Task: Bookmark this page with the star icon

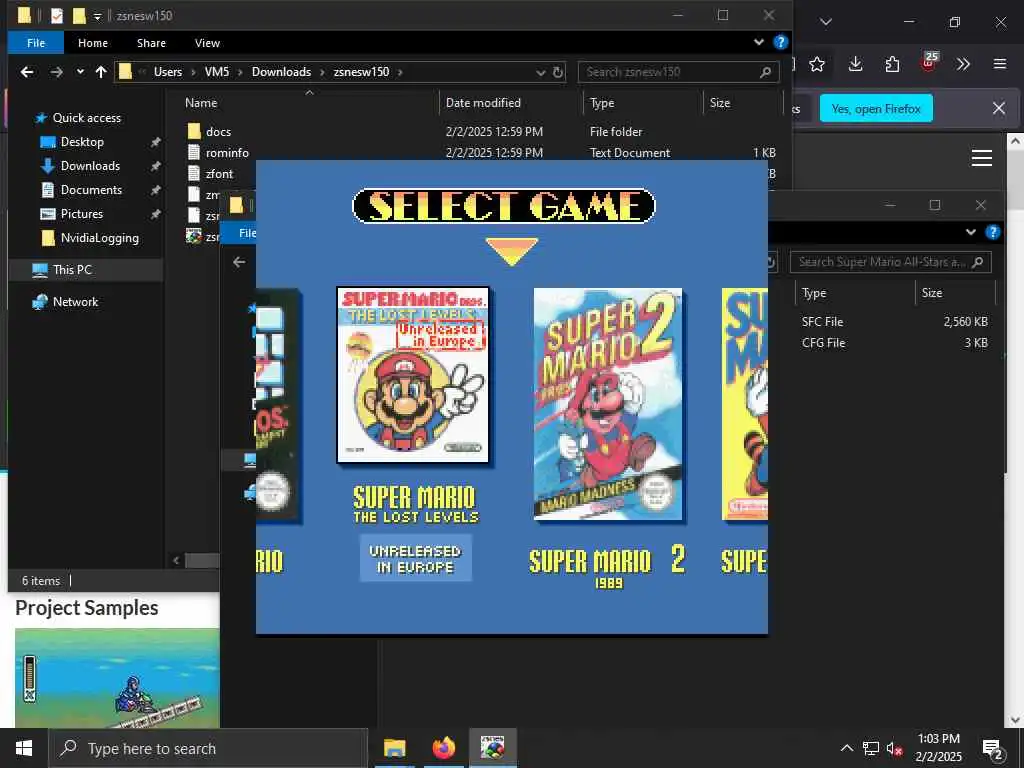Action: (x=816, y=64)
